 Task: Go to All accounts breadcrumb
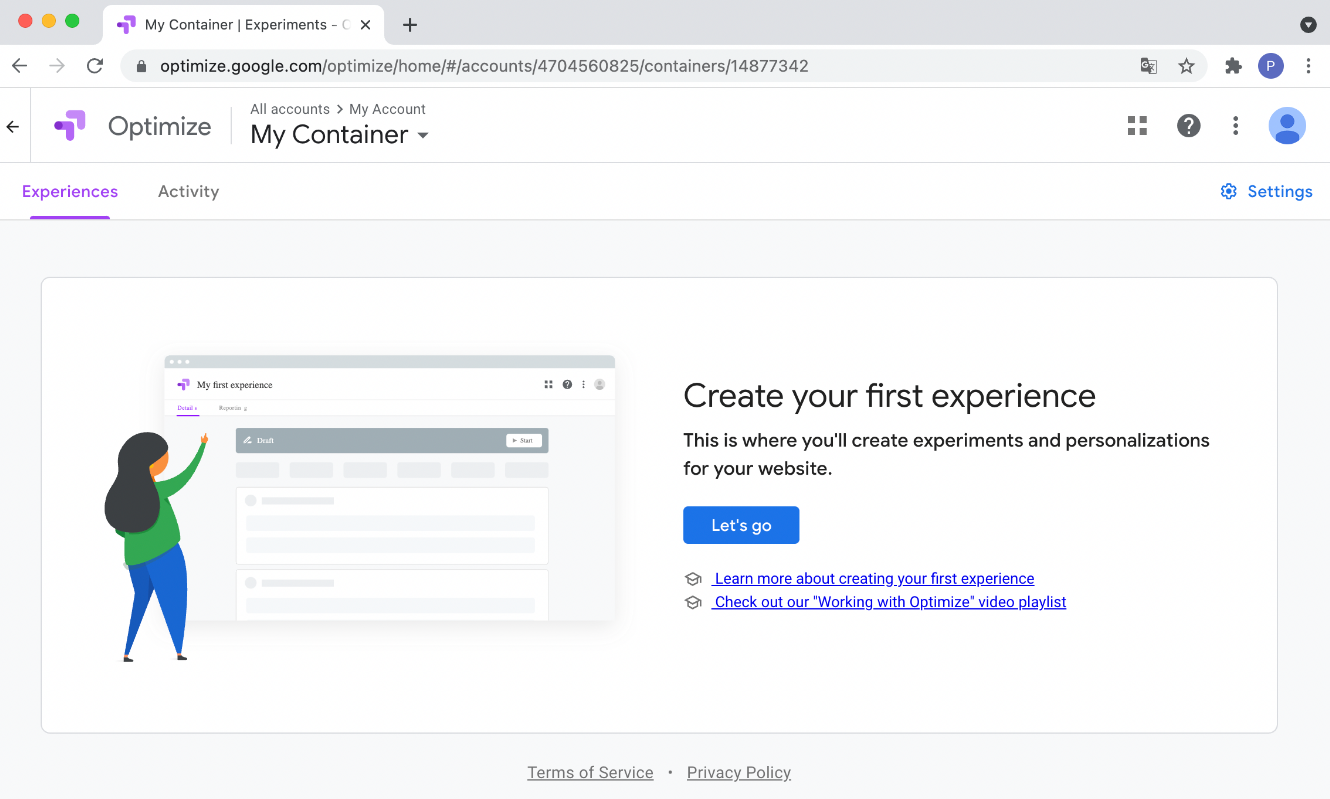pyautogui.click(x=290, y=109)
